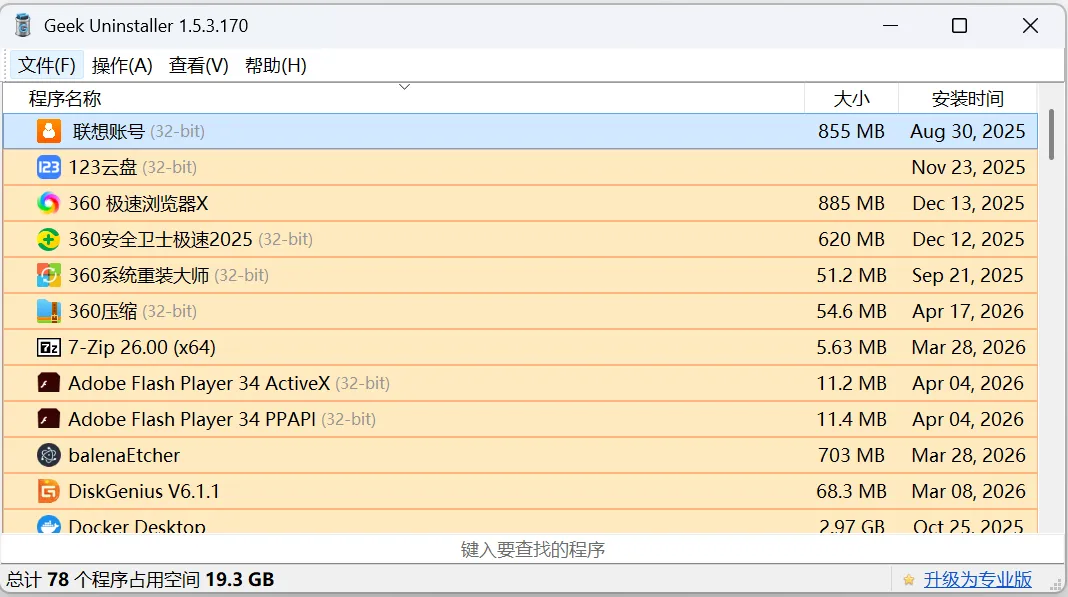Click the 11.4 MB size value
Viewport: 1068px width, 597px height.
(x=851, y=419)
